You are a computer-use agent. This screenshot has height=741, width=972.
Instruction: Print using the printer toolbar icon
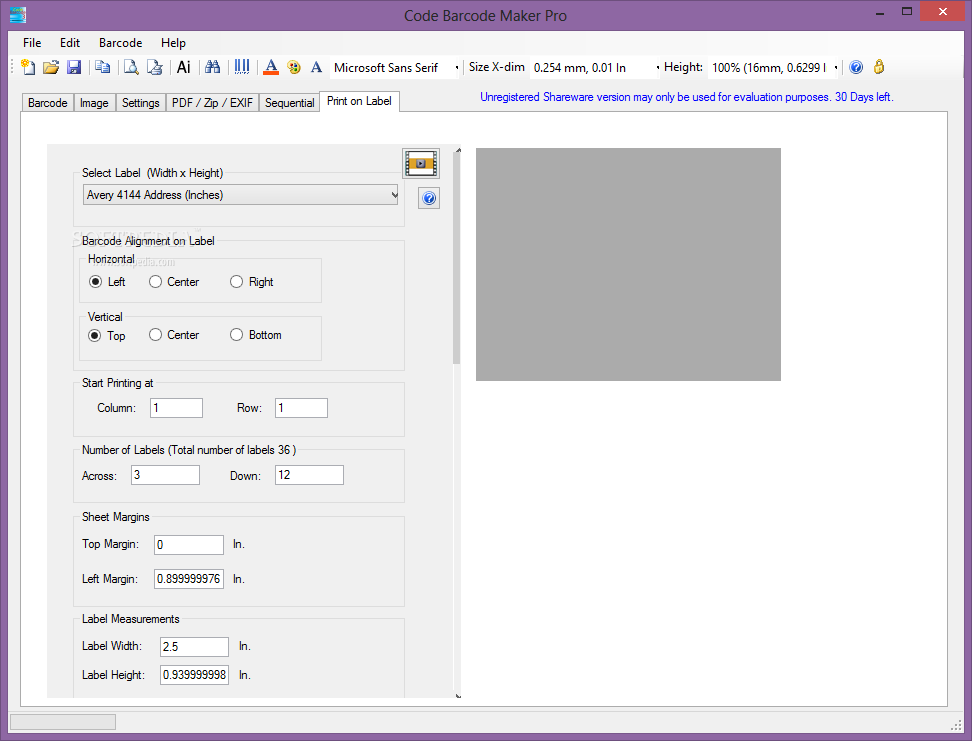pyautogui.click(x=154, y=67)
